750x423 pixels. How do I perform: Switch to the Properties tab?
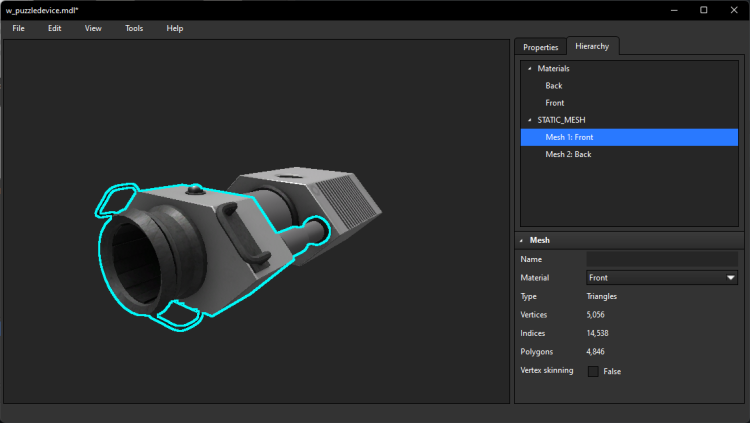[x=540, y=47]
